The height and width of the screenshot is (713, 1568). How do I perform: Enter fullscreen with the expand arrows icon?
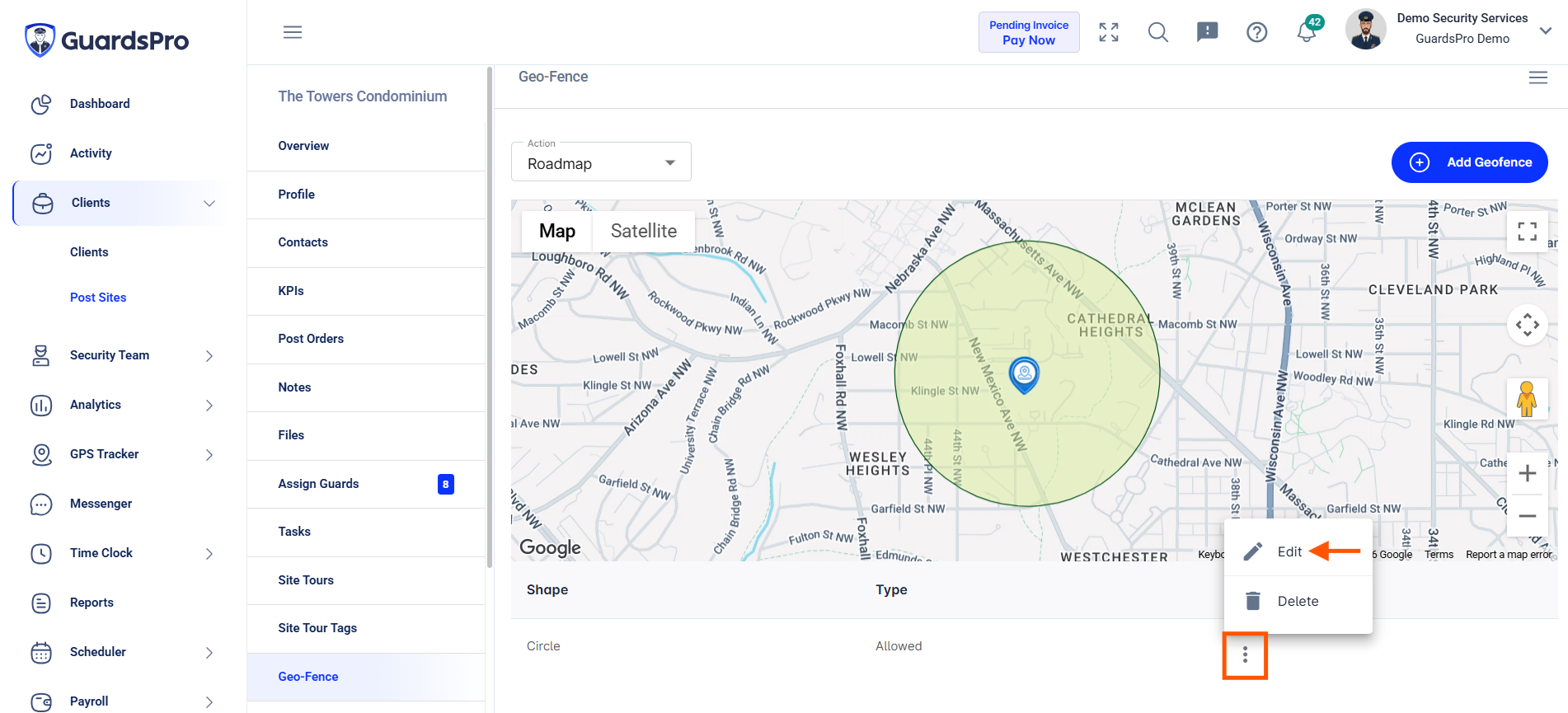[x=1109, y=32]
